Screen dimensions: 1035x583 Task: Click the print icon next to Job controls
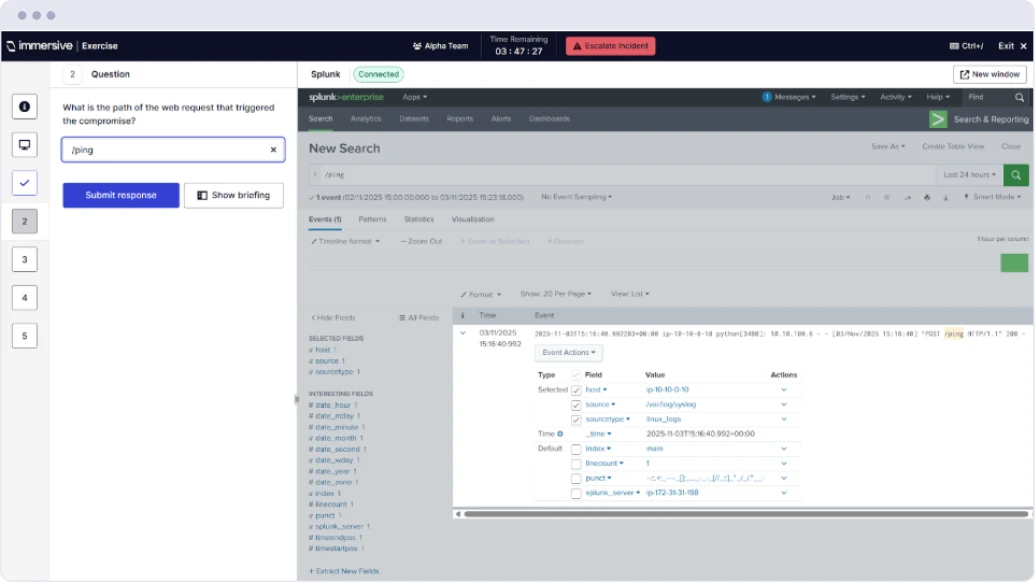click(928, 197)
